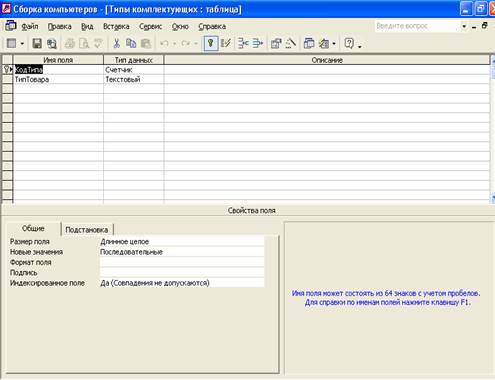
Task: Expand the New Object dropdown arrow
Action: click(x=334, y=44)
